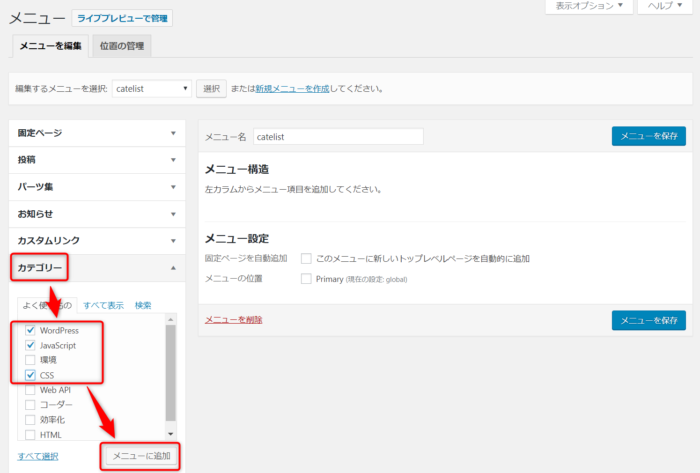Uncheck the CSS category checkbox
700x473 pixels.
pyautogui.click(x=30, y=375)
